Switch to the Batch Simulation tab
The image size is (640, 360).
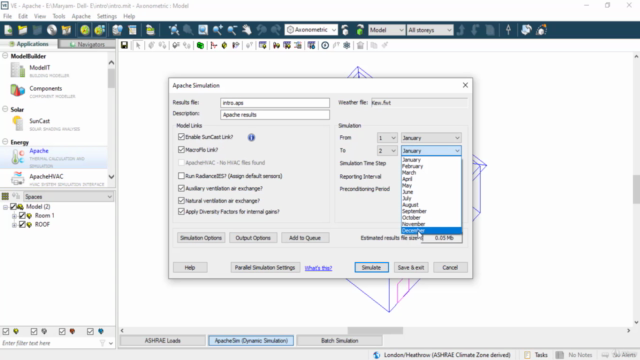tap(339, 340)
